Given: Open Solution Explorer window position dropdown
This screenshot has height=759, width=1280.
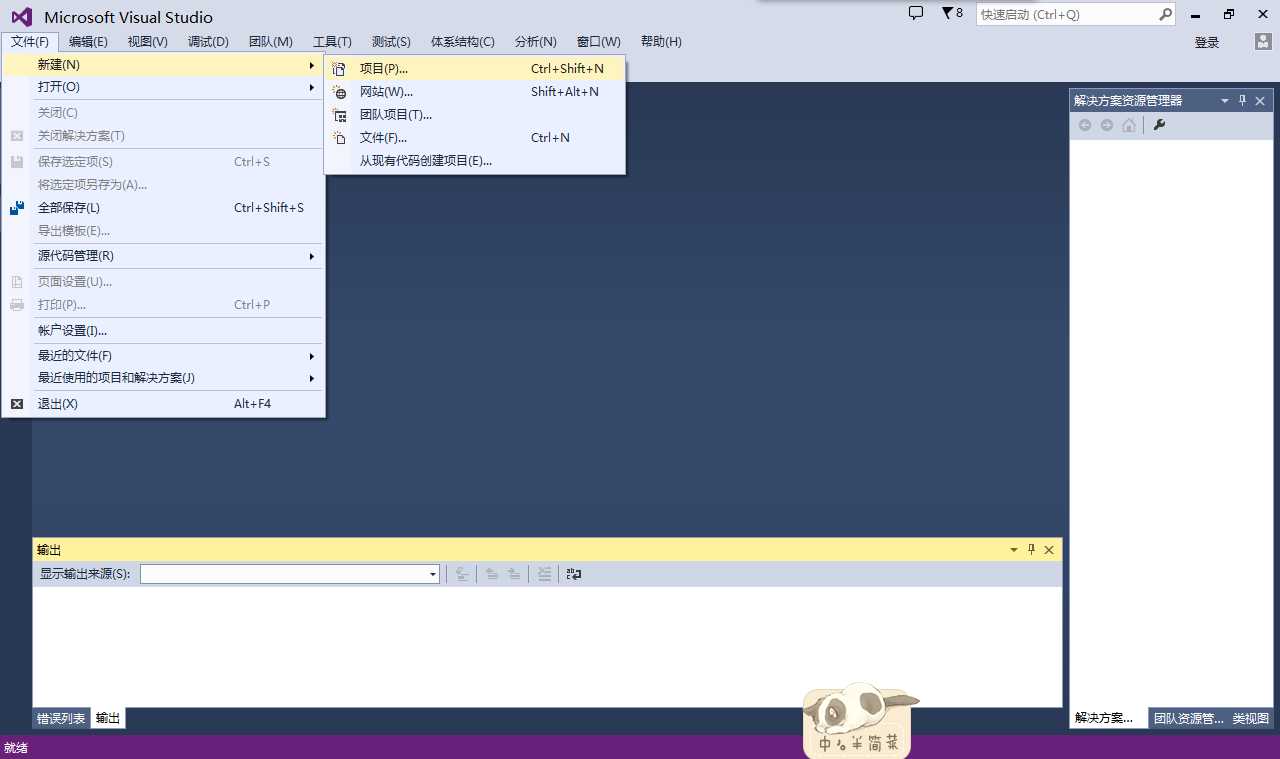Looking at the screenshot, I should tap(1225, 100).
